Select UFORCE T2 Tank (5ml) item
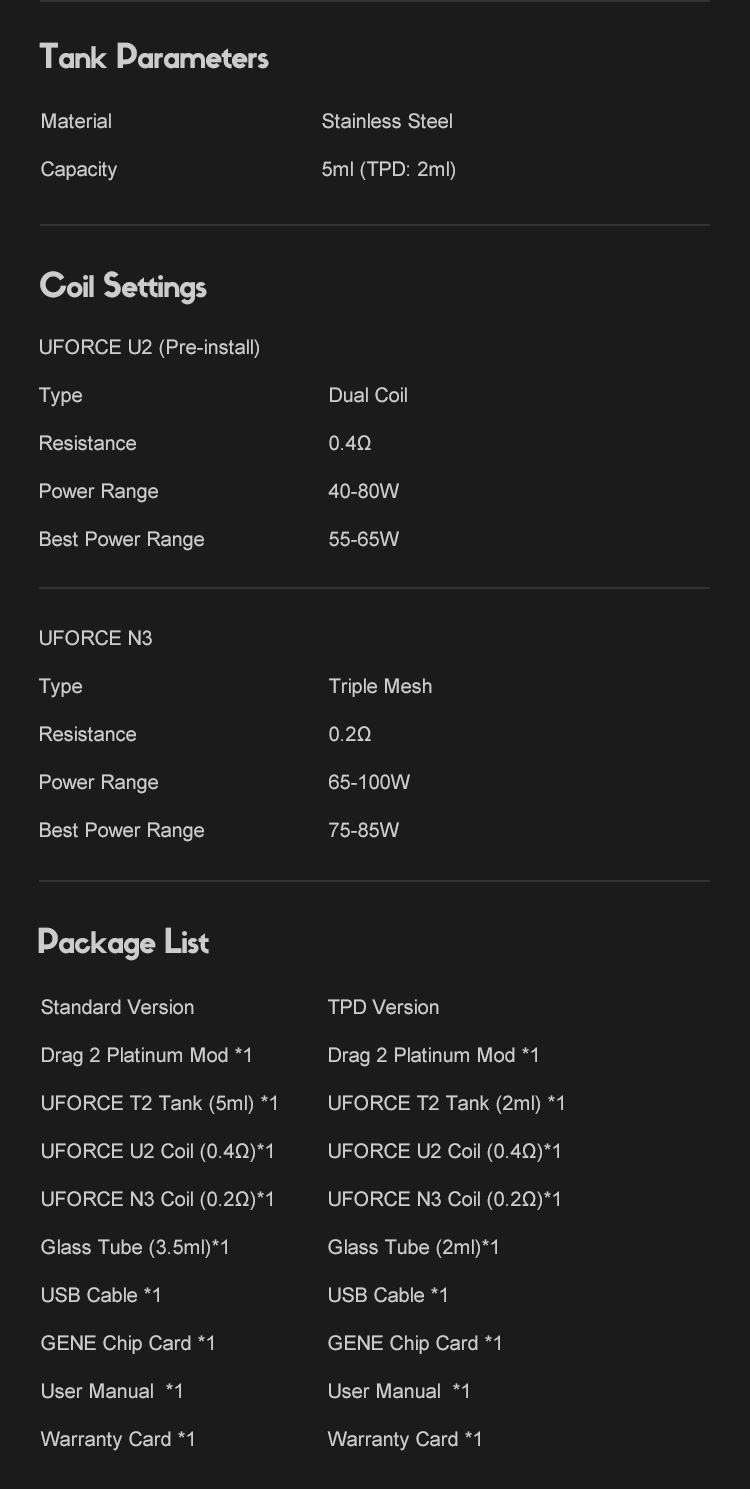The width and height of the screenshot is (750, 1489). click(159, 1103)
